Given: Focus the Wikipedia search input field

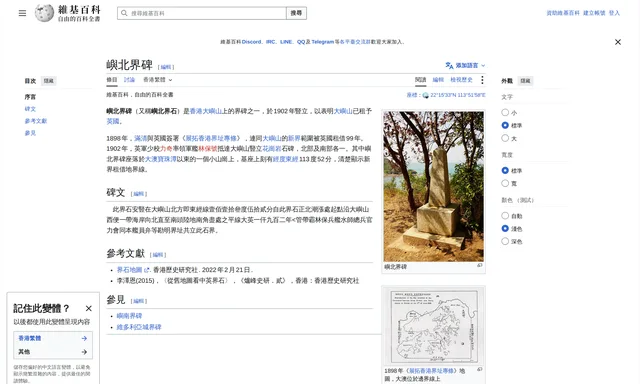Looking at the screenshot, I should 202,13.
